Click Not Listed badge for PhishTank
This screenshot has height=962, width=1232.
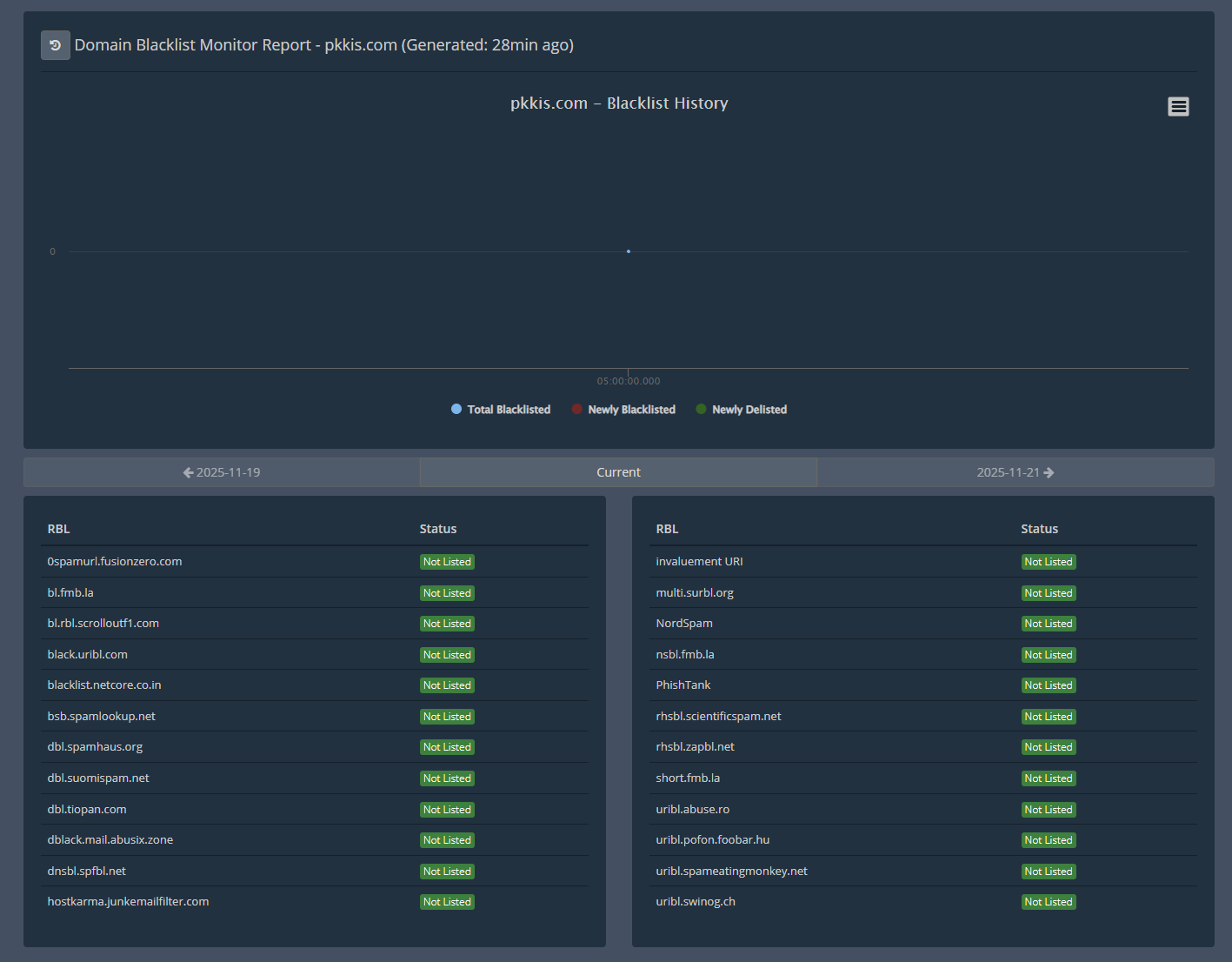(x=1049, y=685)
